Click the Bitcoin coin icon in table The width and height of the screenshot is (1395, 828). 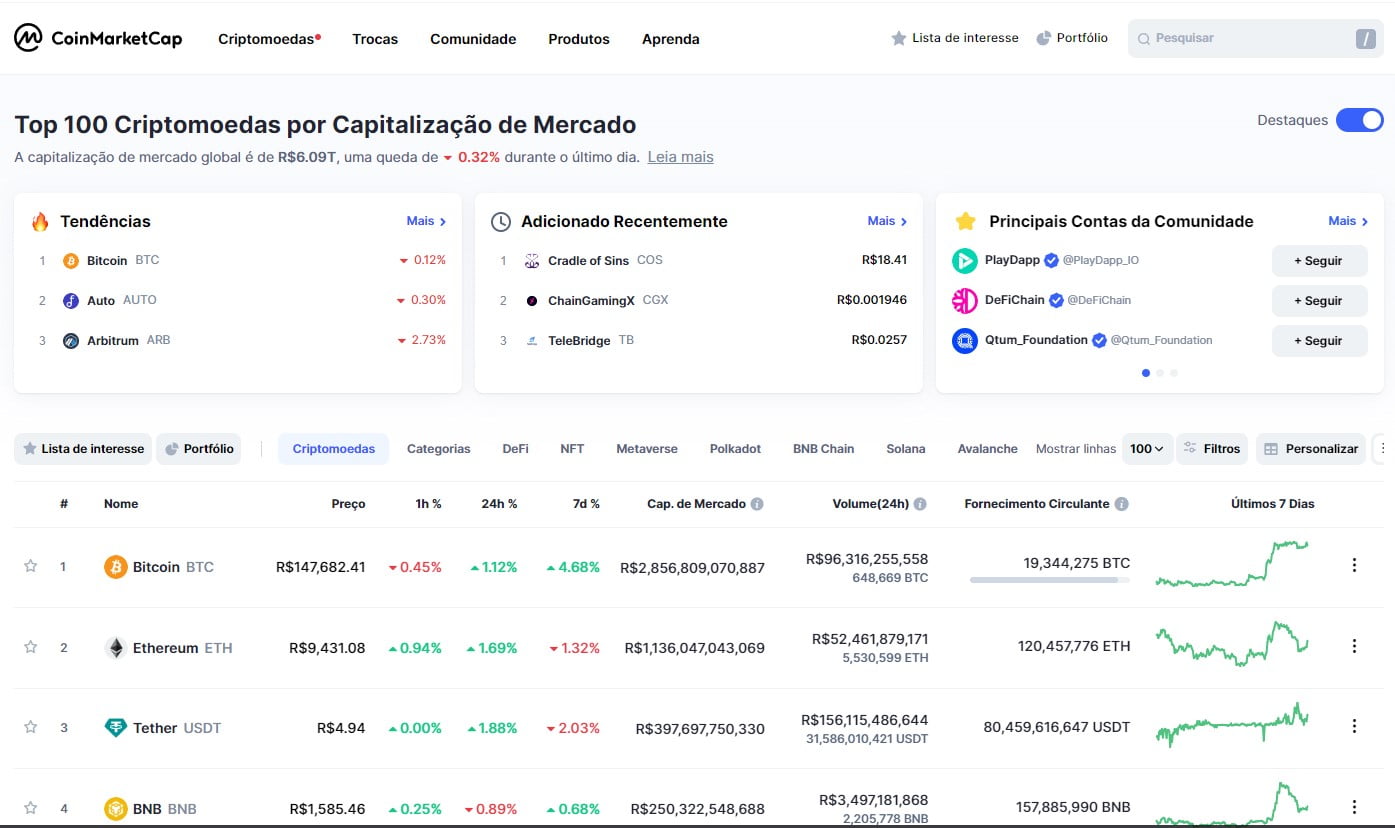point(116,567)
